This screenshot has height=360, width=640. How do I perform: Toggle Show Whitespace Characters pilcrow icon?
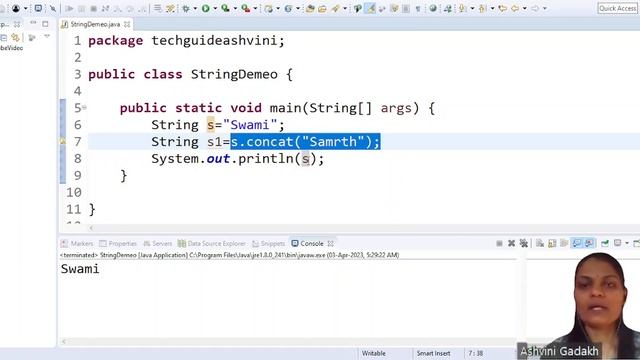click(x=418, y=8)
